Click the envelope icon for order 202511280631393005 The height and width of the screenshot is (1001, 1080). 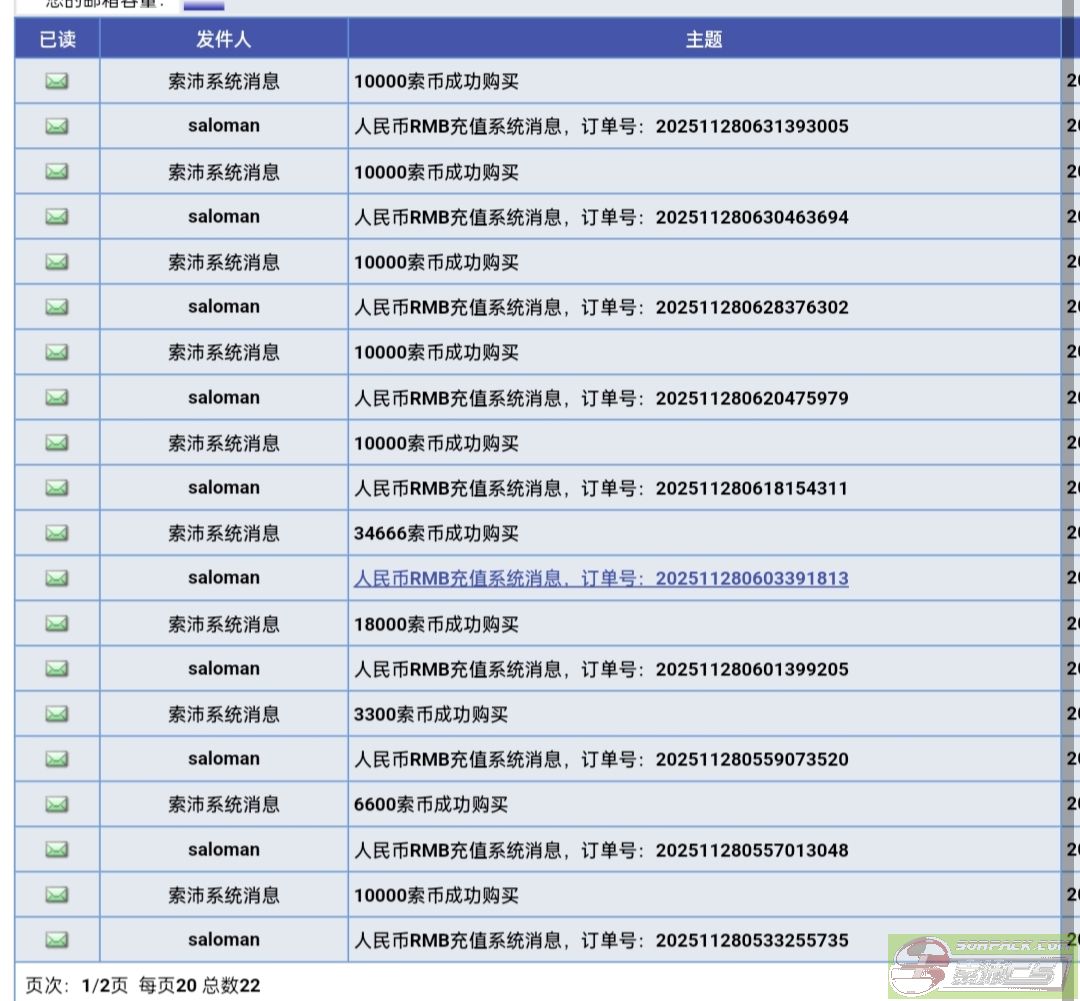(57, 127)
